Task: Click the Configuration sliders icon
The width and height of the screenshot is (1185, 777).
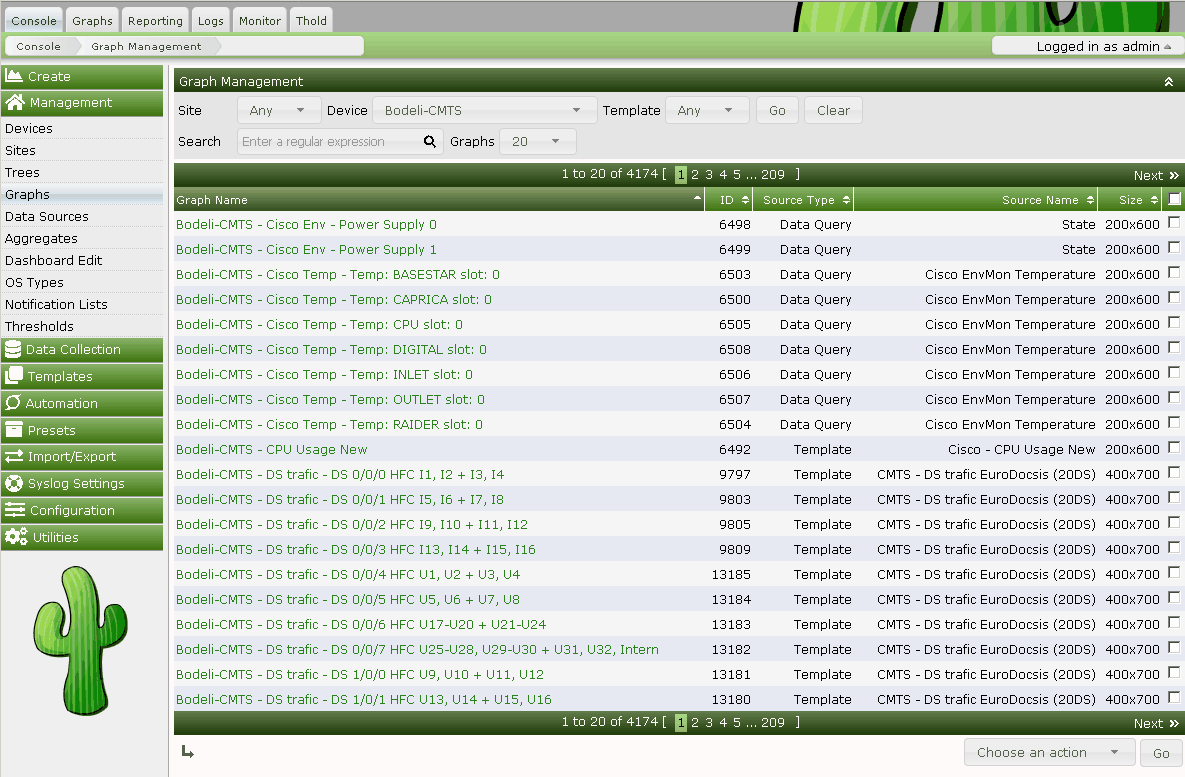Action: tap(14, 510)
